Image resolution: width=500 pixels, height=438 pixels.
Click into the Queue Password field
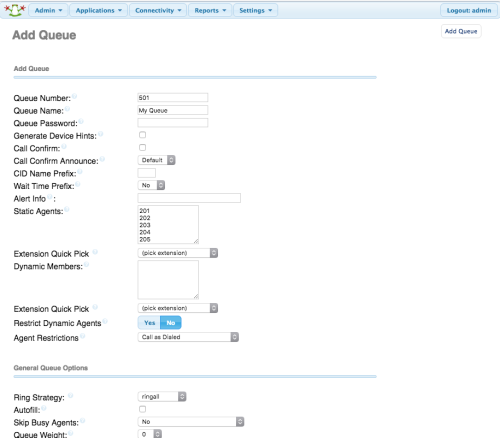point(173,123)
